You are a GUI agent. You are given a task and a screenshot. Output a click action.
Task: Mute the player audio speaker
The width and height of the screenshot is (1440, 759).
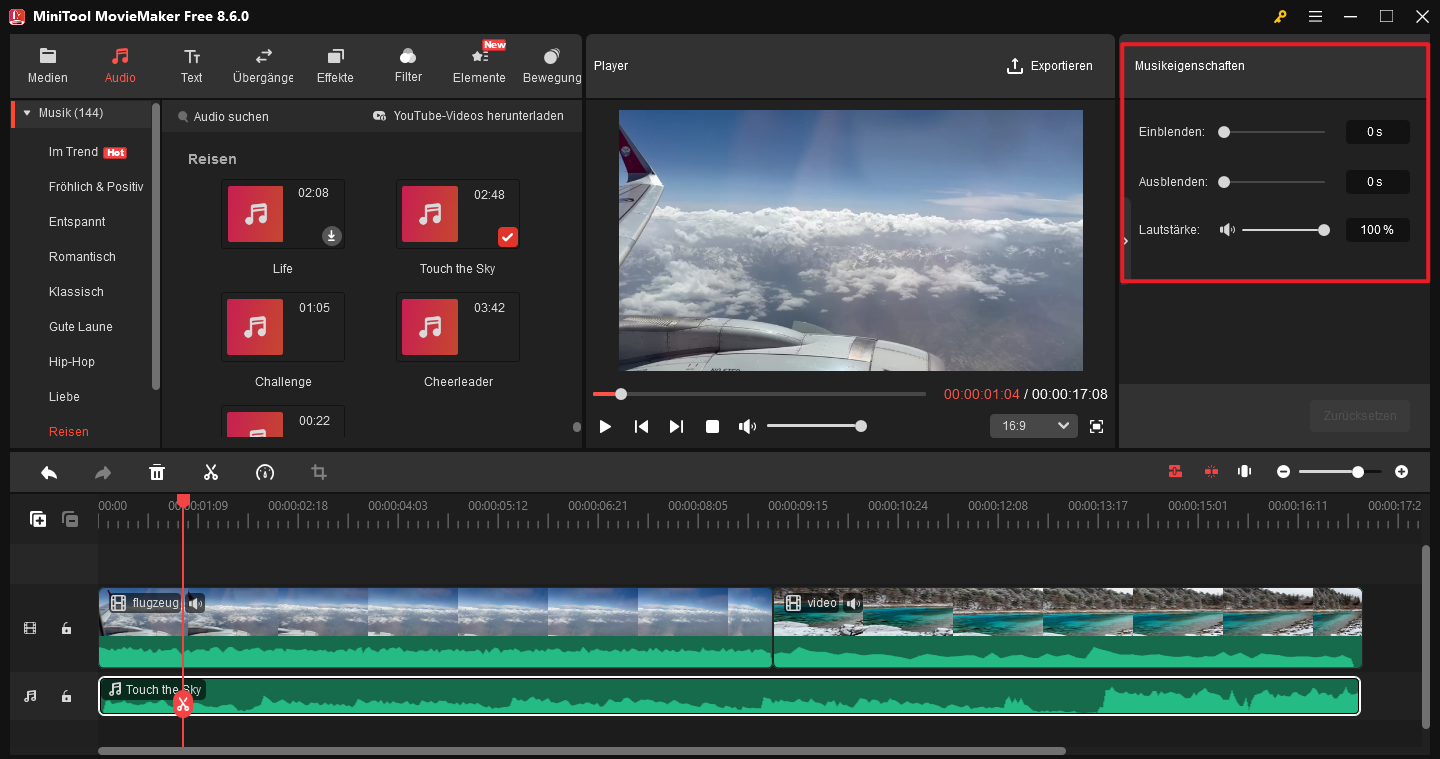[747, 426]
